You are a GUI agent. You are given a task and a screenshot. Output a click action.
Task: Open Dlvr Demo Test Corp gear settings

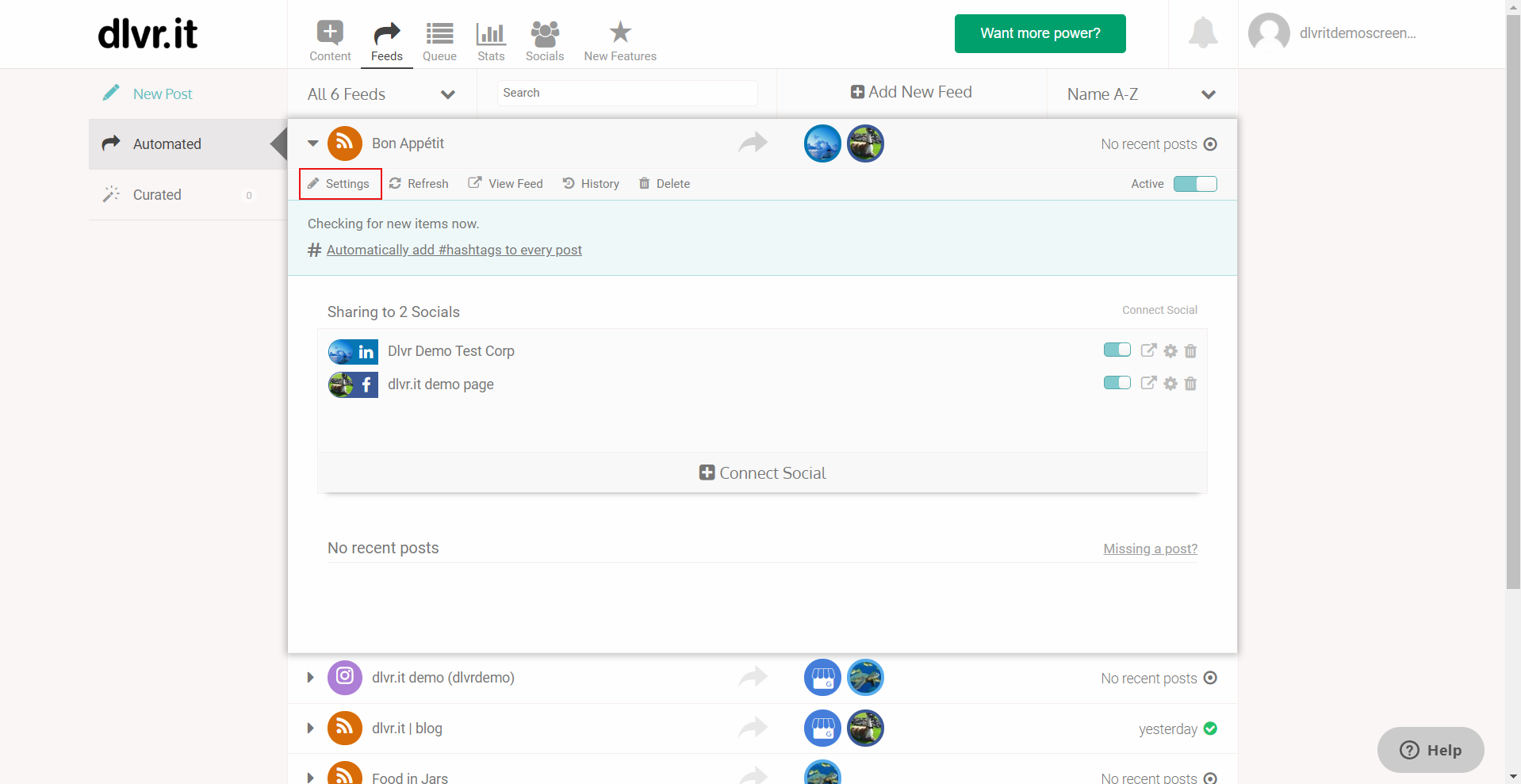tap(1170, 351)
